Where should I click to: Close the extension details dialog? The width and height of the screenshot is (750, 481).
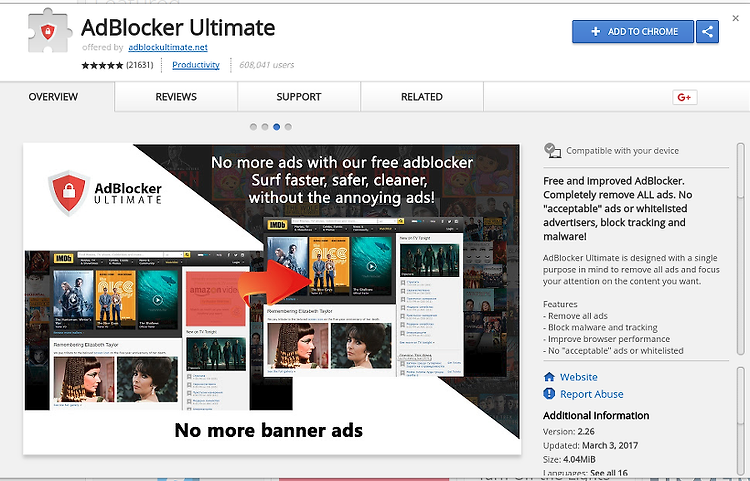pyautogui.click(x=735, y=18)
